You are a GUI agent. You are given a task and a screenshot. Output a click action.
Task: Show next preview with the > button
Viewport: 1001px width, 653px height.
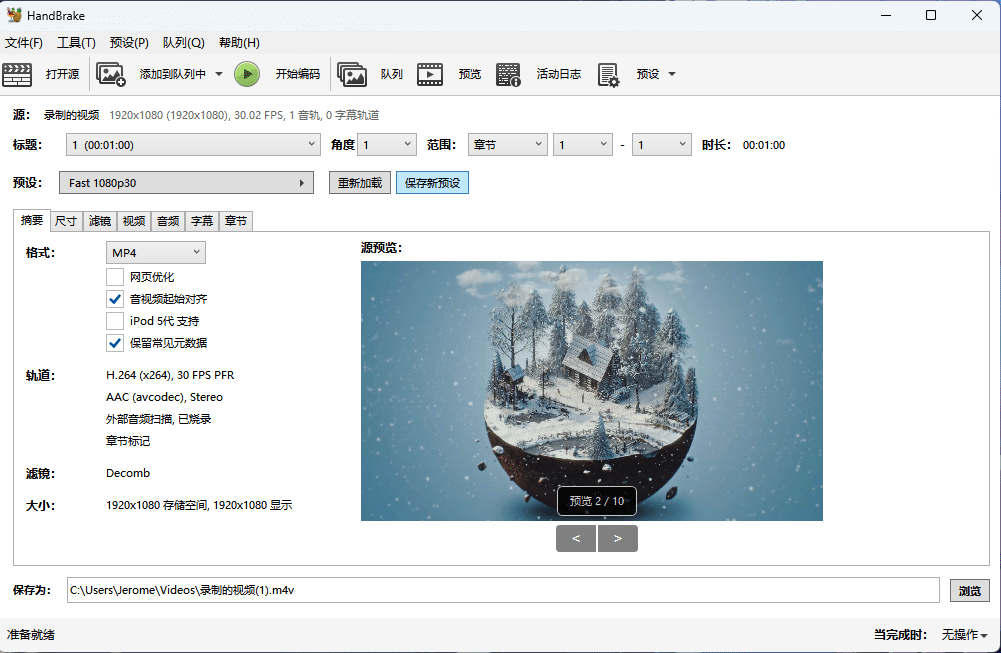618,539
